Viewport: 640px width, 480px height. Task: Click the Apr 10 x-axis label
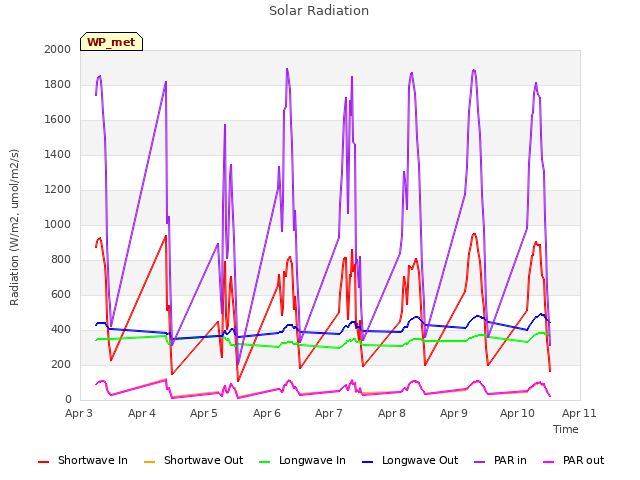coord(517,413)
